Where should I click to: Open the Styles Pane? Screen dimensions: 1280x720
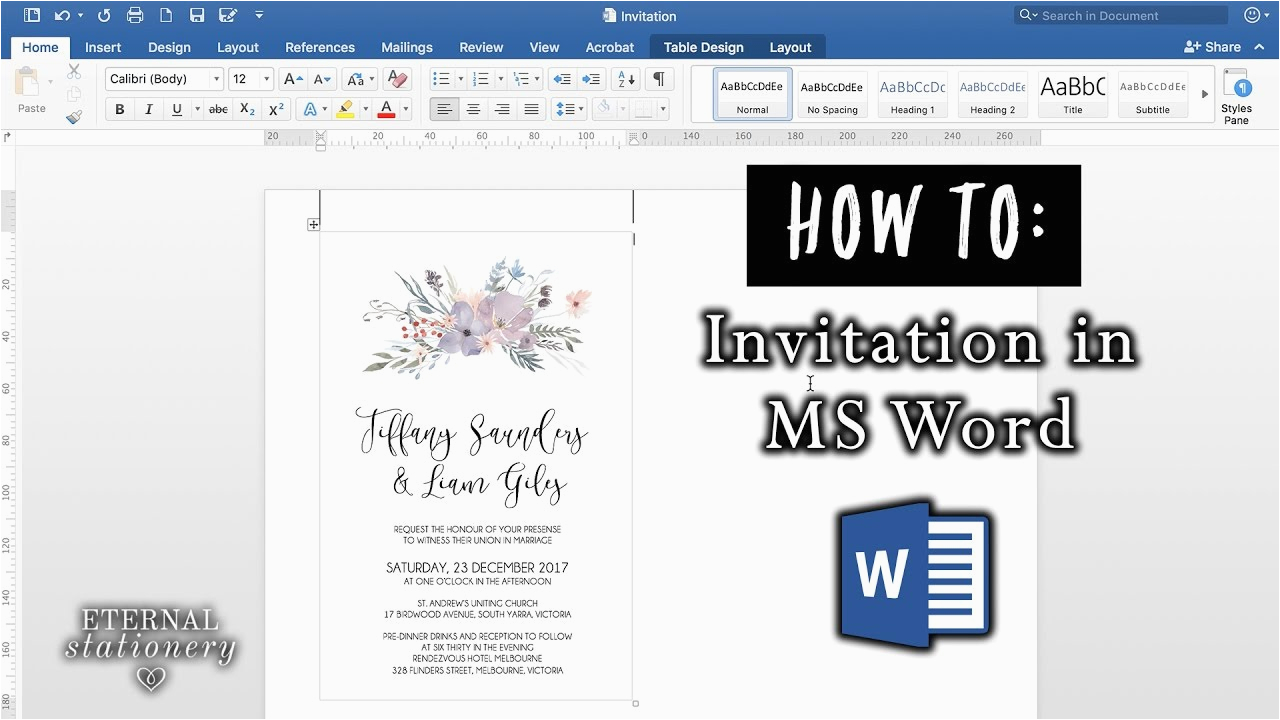click(1237, 94)
